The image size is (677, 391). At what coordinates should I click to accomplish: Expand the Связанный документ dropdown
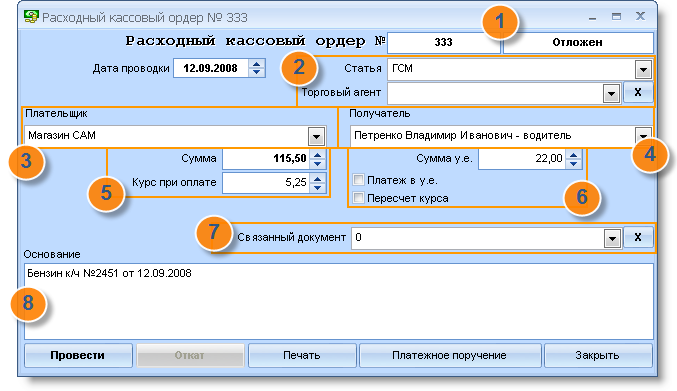tap(612, 238)
